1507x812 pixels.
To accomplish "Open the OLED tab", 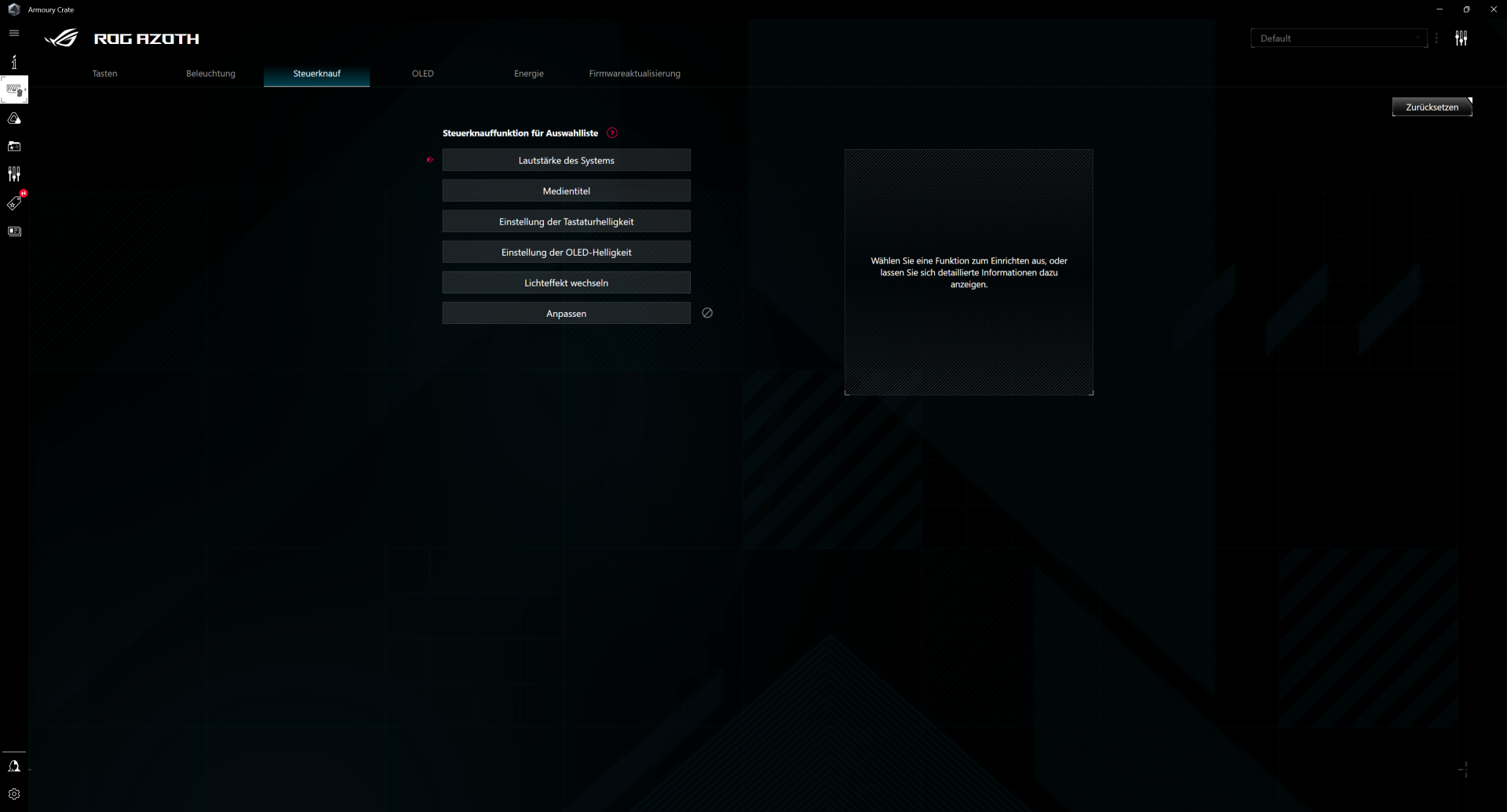I will (422, 74).
